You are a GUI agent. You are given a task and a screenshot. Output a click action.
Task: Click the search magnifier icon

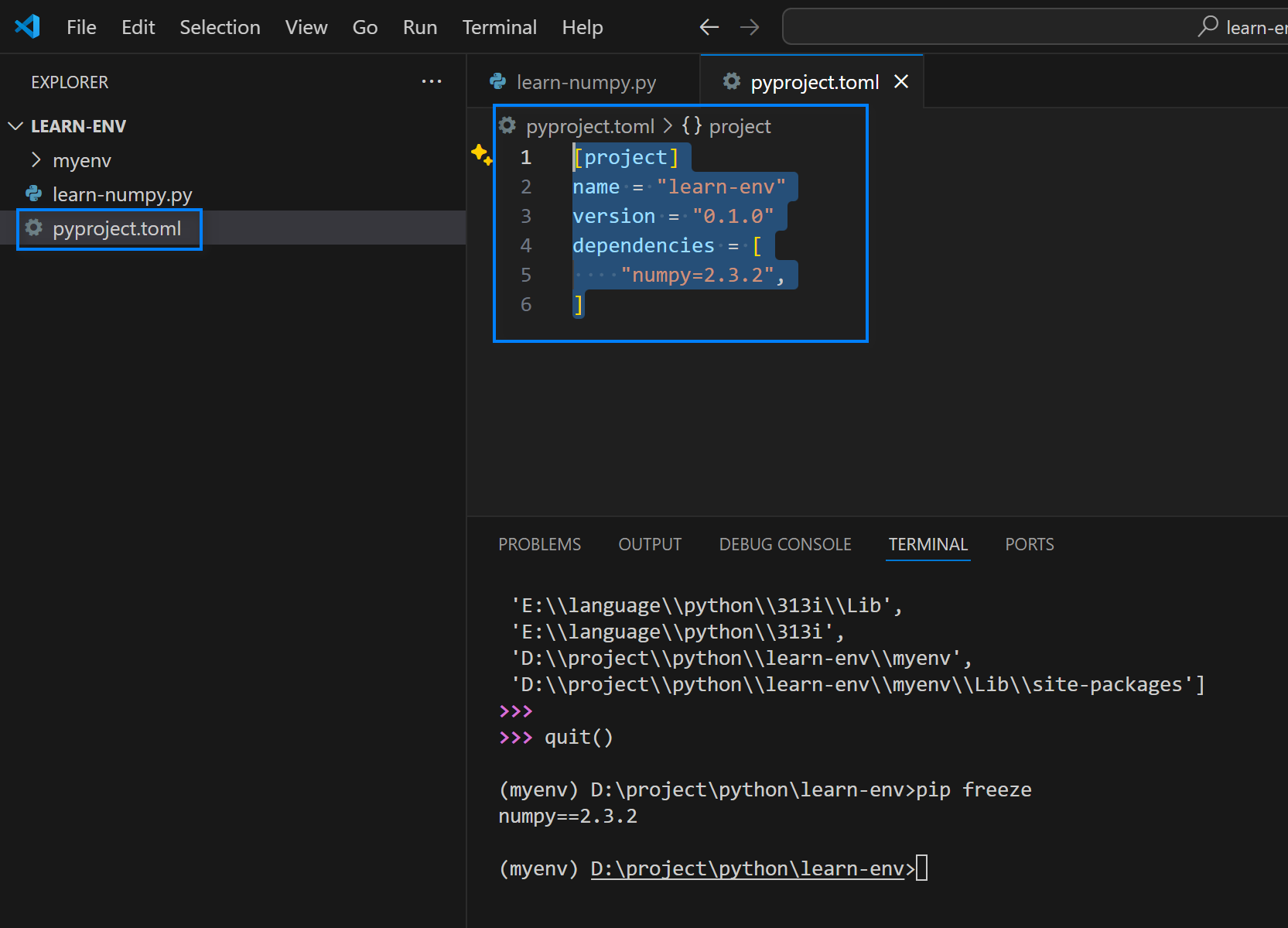(1208, 27)
